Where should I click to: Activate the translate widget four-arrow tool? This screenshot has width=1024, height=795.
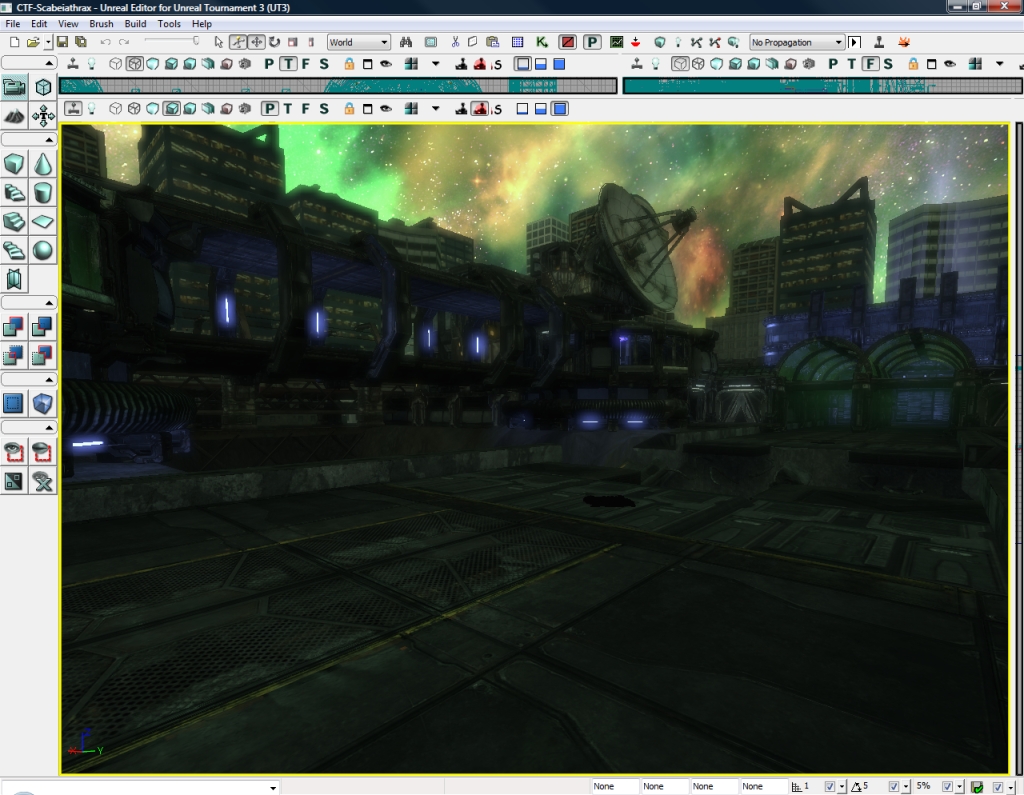256,42
